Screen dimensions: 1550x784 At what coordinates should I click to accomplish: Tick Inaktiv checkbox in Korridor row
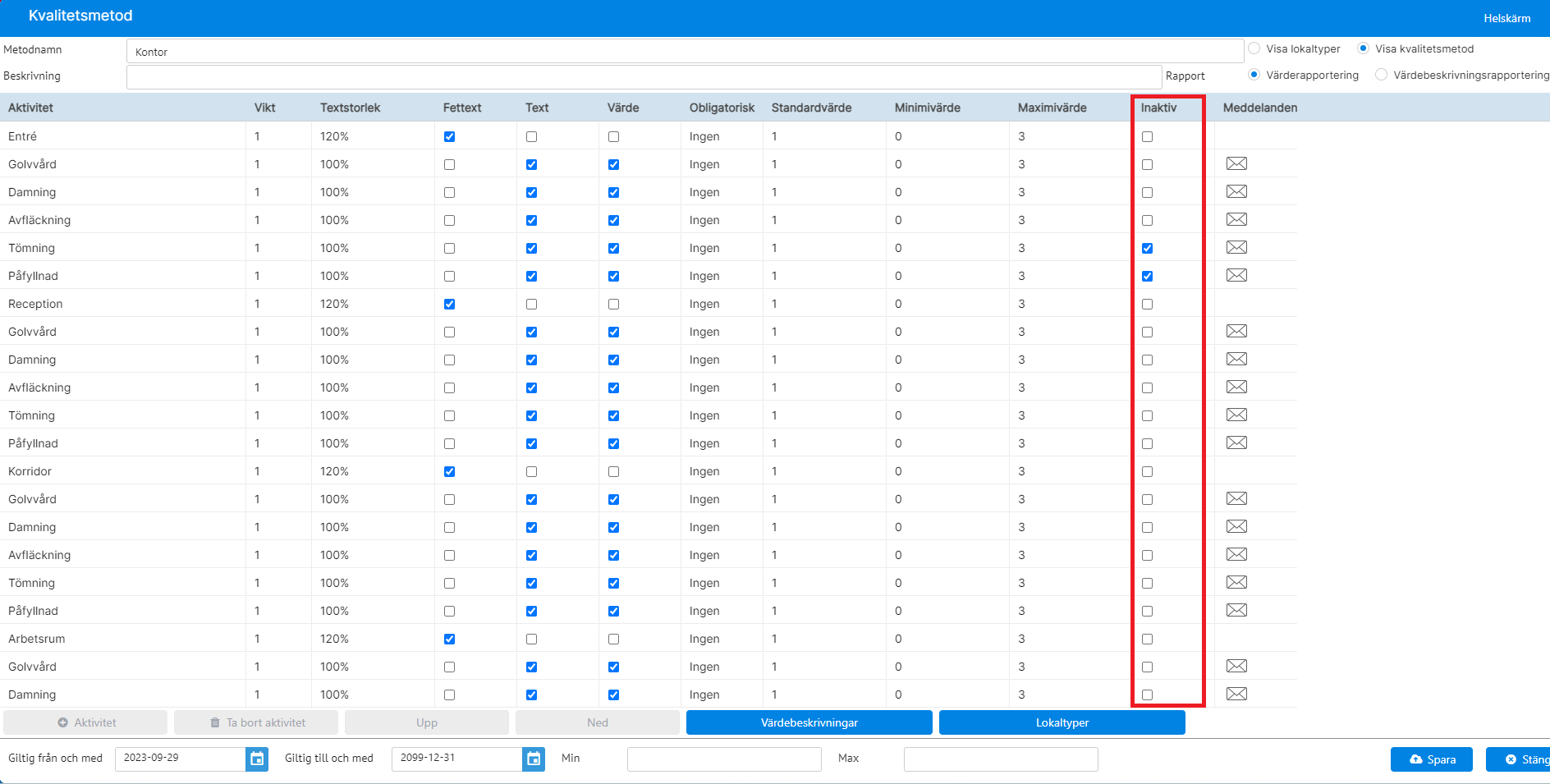pyautogui.click(x=1147, y=472)
